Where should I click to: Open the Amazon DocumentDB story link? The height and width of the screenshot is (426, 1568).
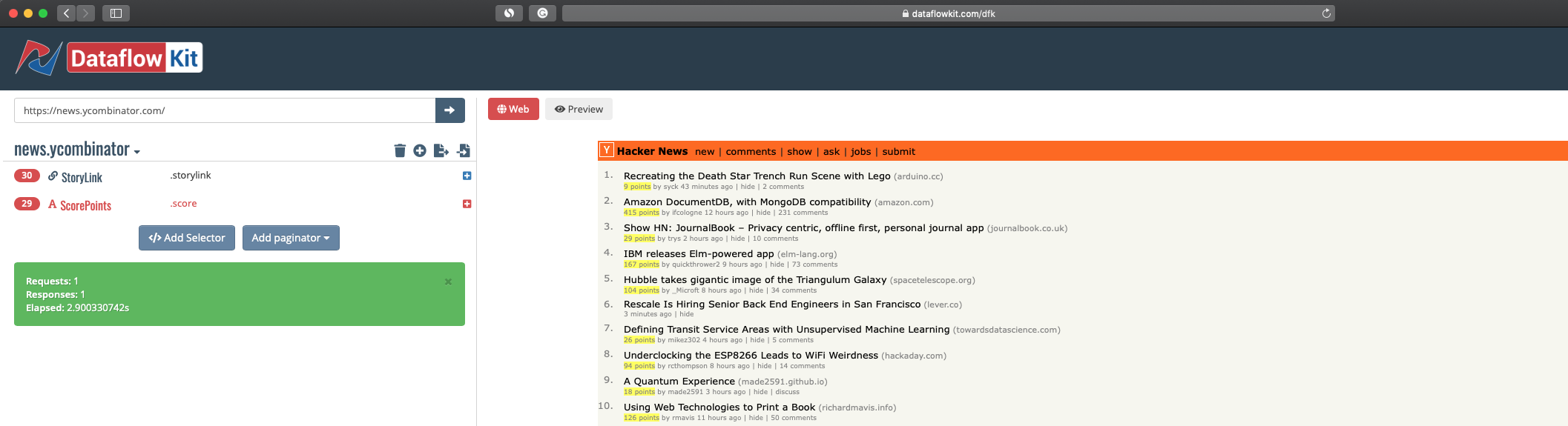[x=747, y=202]
